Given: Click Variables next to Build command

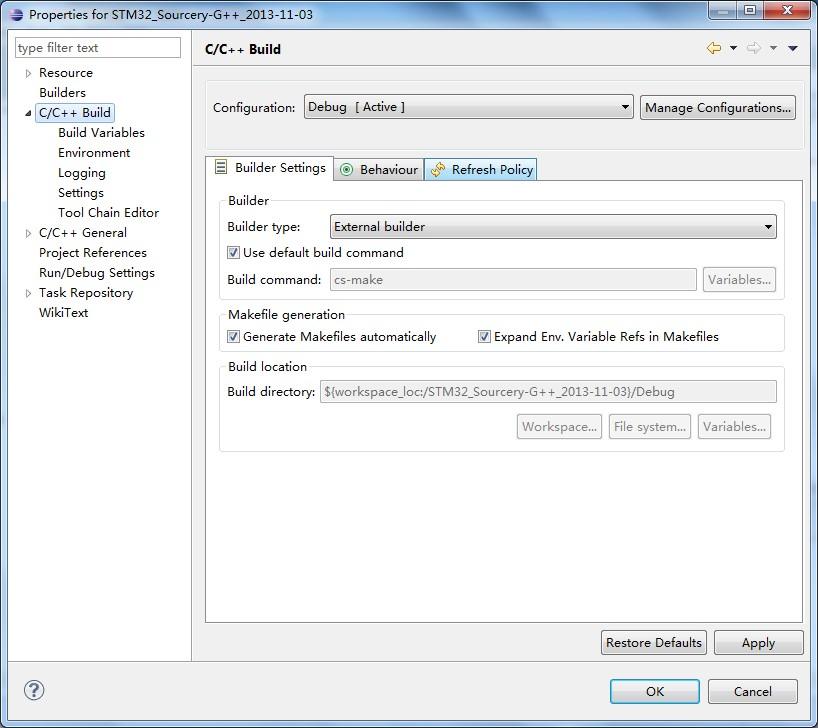Looking at the screenshot, I should click(x=740, y=280).
